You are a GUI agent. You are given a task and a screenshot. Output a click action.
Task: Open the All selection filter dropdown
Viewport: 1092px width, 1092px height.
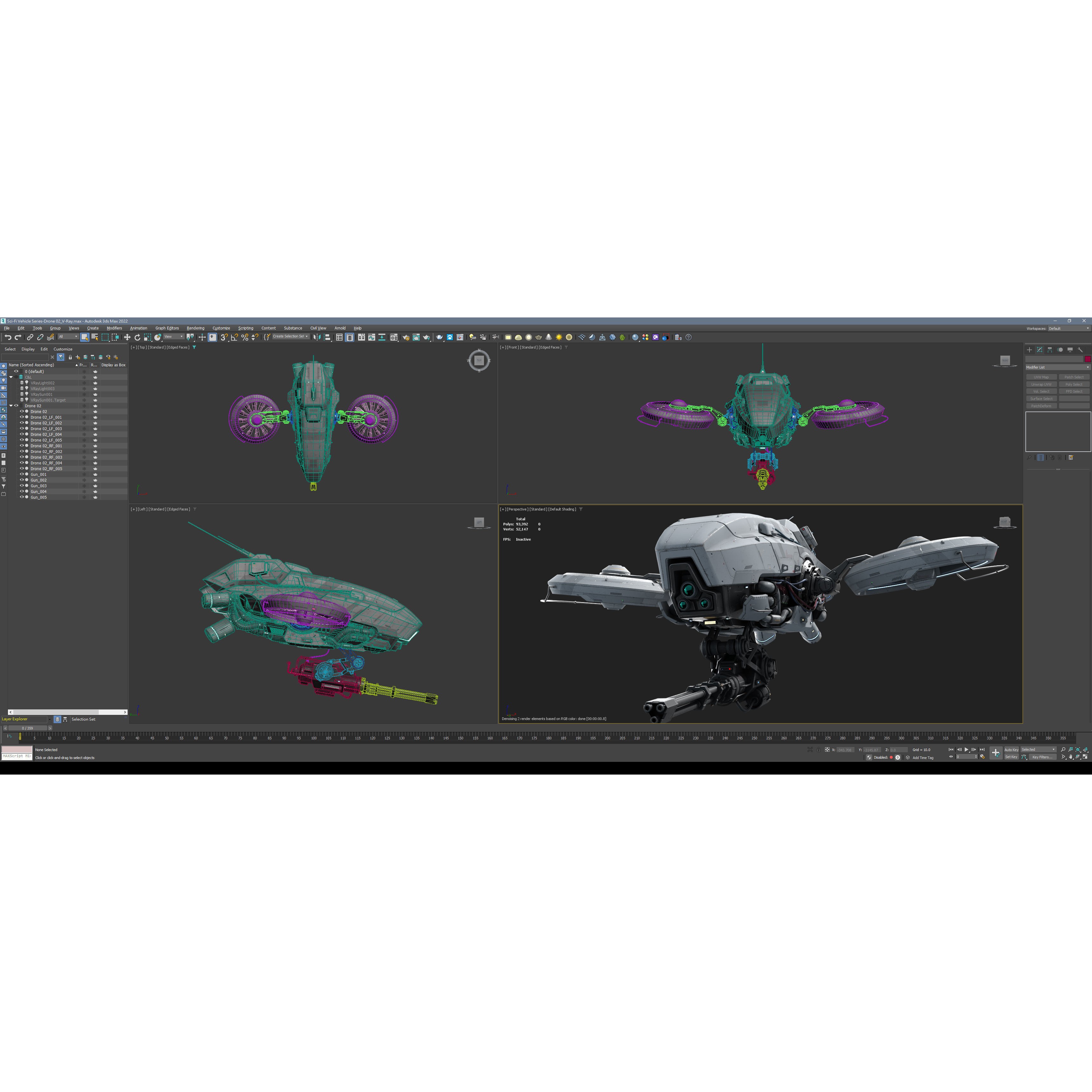click(x=68, y=337)
